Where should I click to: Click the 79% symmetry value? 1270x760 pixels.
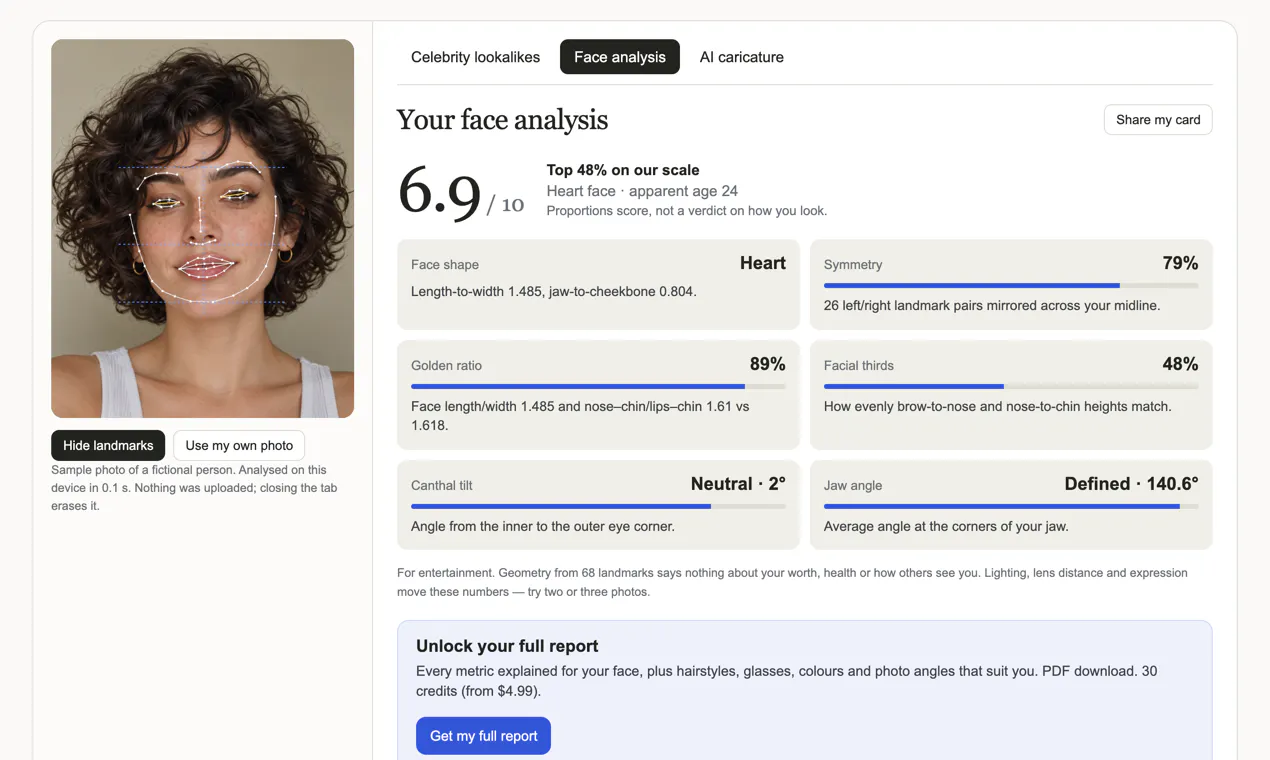click(x=1180, y=263)
